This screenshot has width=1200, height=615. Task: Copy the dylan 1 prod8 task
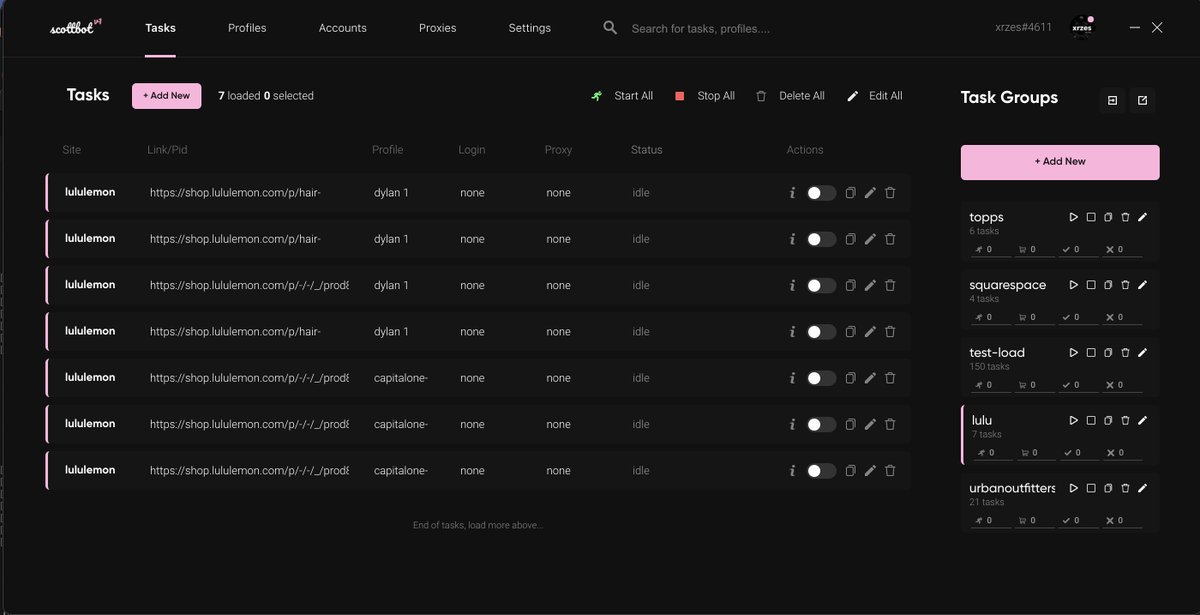[850, 286]
